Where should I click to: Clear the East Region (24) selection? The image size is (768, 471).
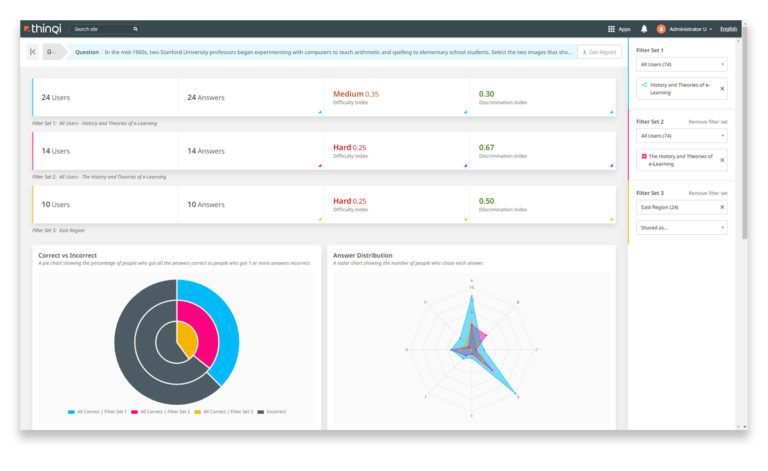[x=722, y=207]
